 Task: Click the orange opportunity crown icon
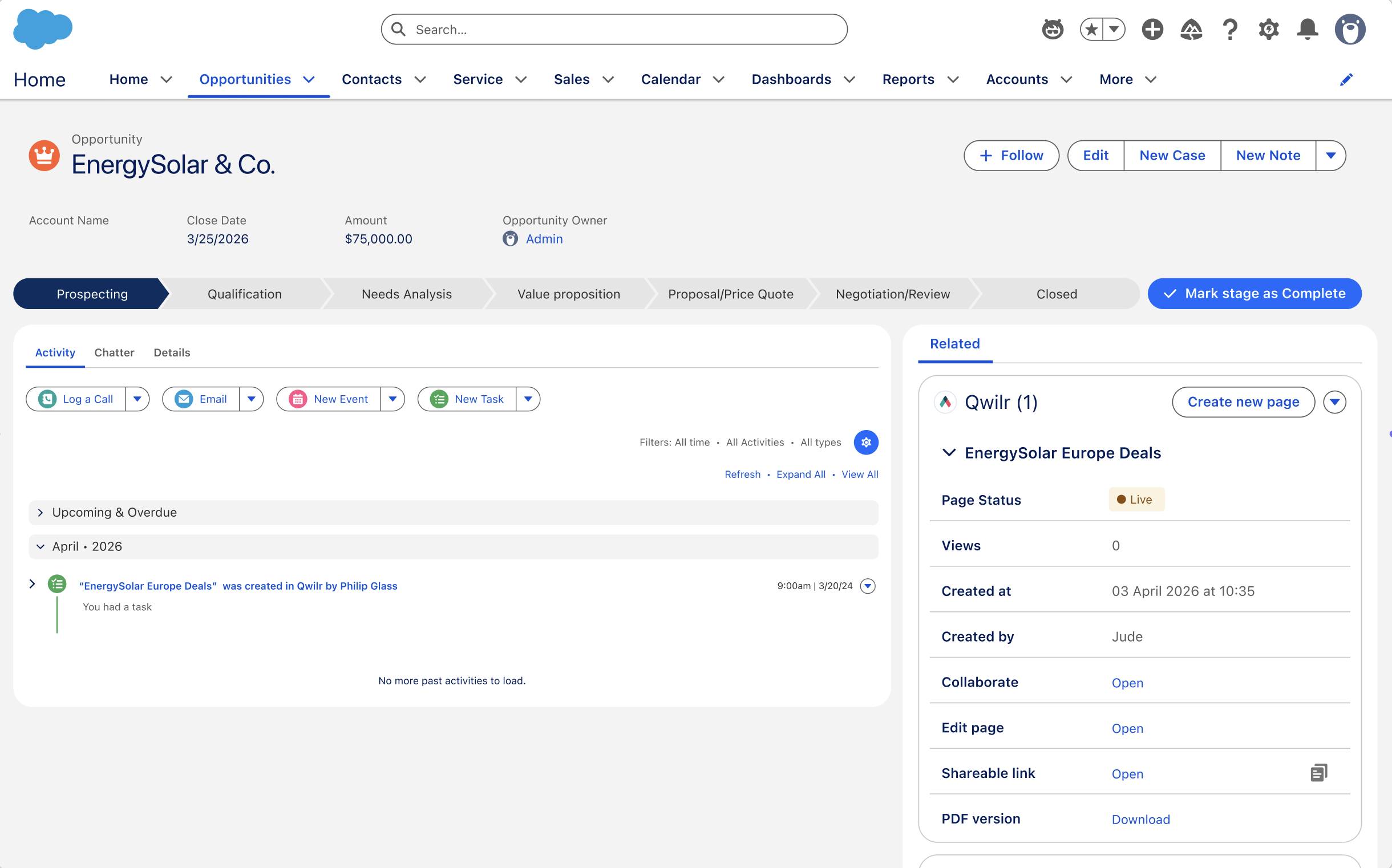44,156
